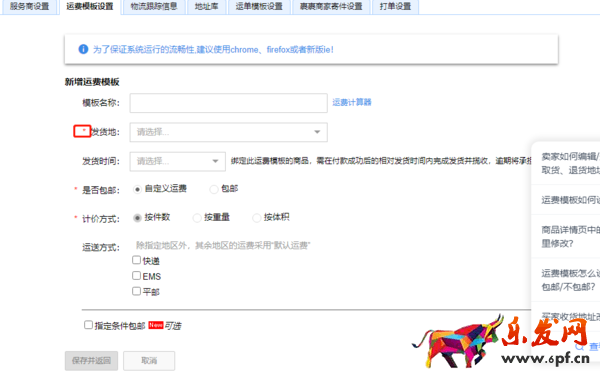Click the red New badge beside 指定条件包邮
Image resolution: width=600 pixels, height=379 pixels.
(x=156, y=325)
